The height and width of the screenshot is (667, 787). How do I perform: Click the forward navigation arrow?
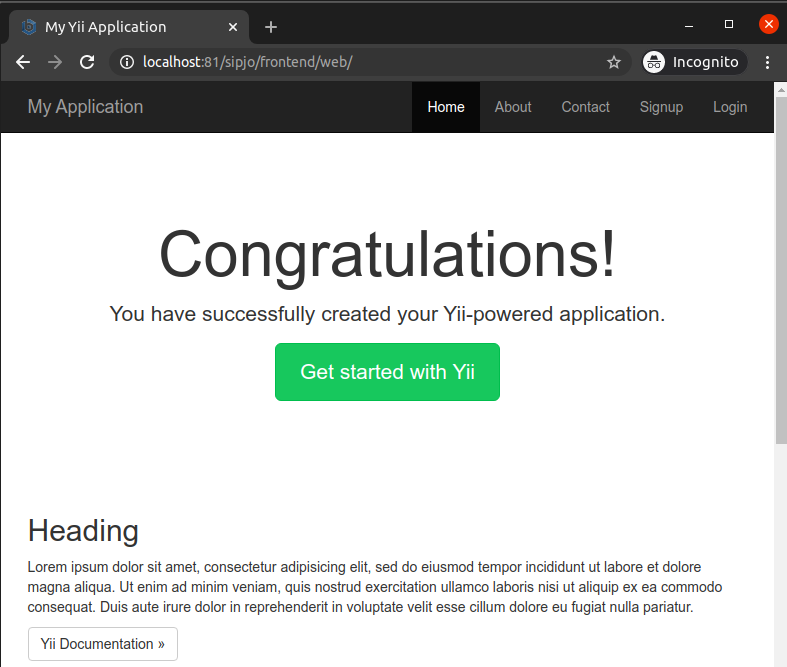click(x=55, y=62)
